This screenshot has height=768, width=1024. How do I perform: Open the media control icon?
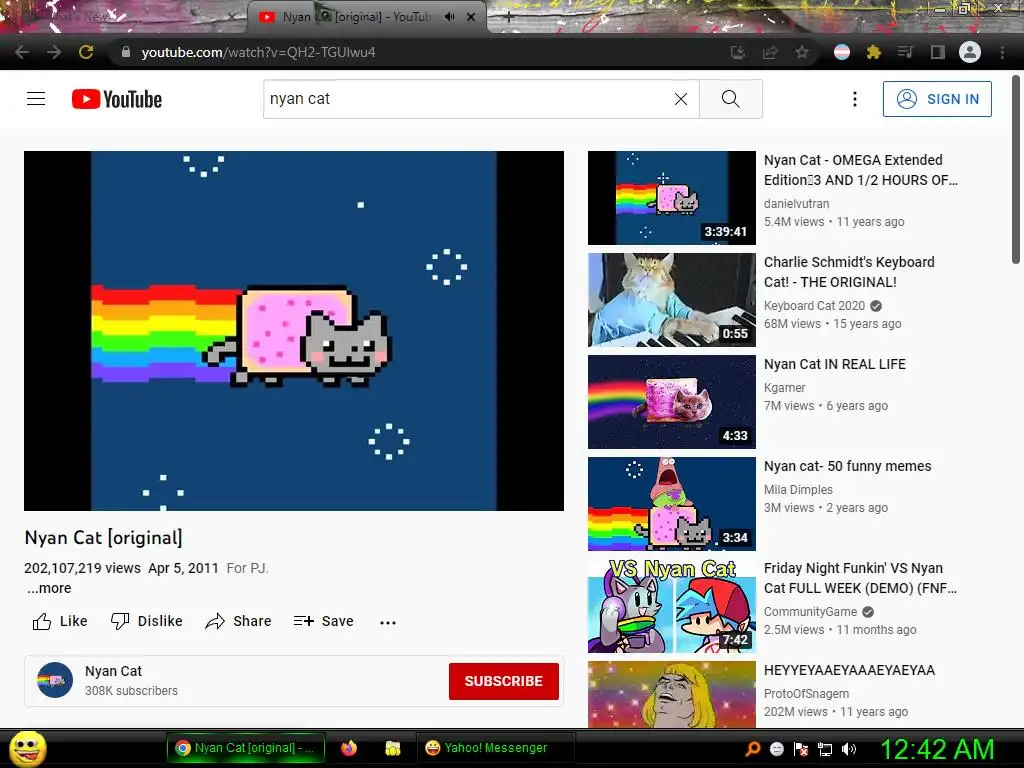tap(905, 52)
